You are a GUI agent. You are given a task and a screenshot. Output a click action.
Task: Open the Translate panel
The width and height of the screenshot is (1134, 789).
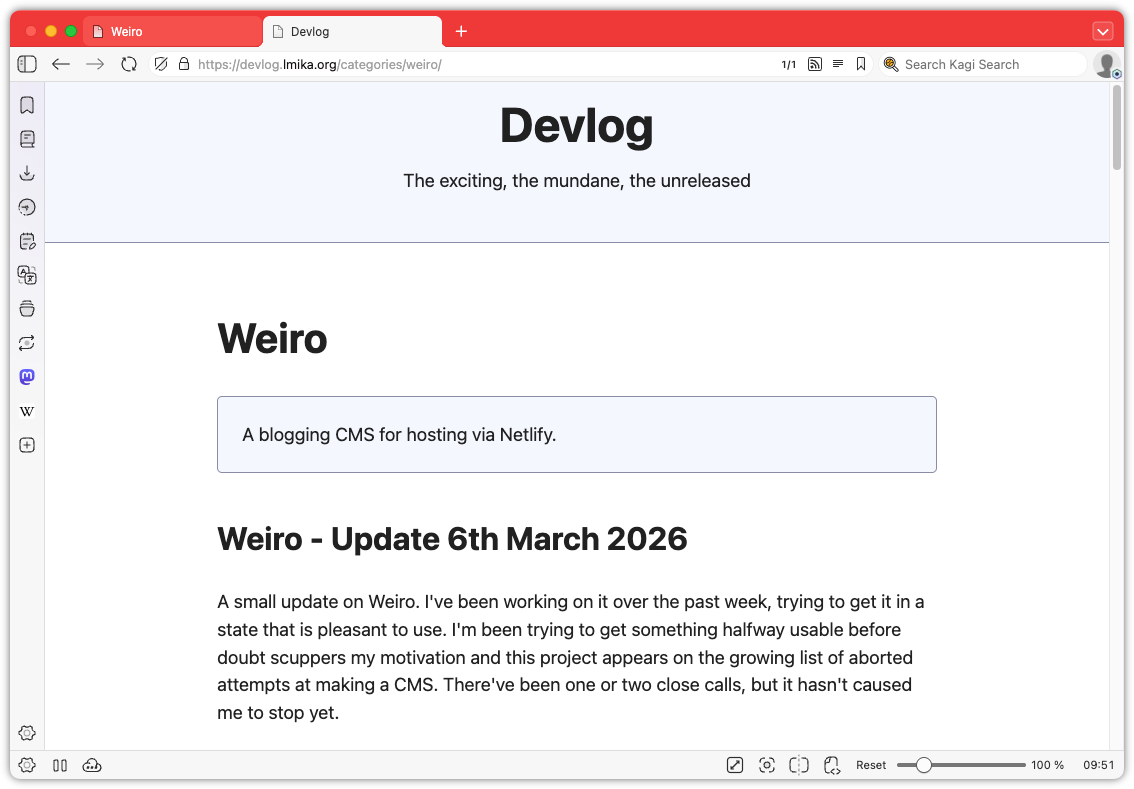click(27, 275)
